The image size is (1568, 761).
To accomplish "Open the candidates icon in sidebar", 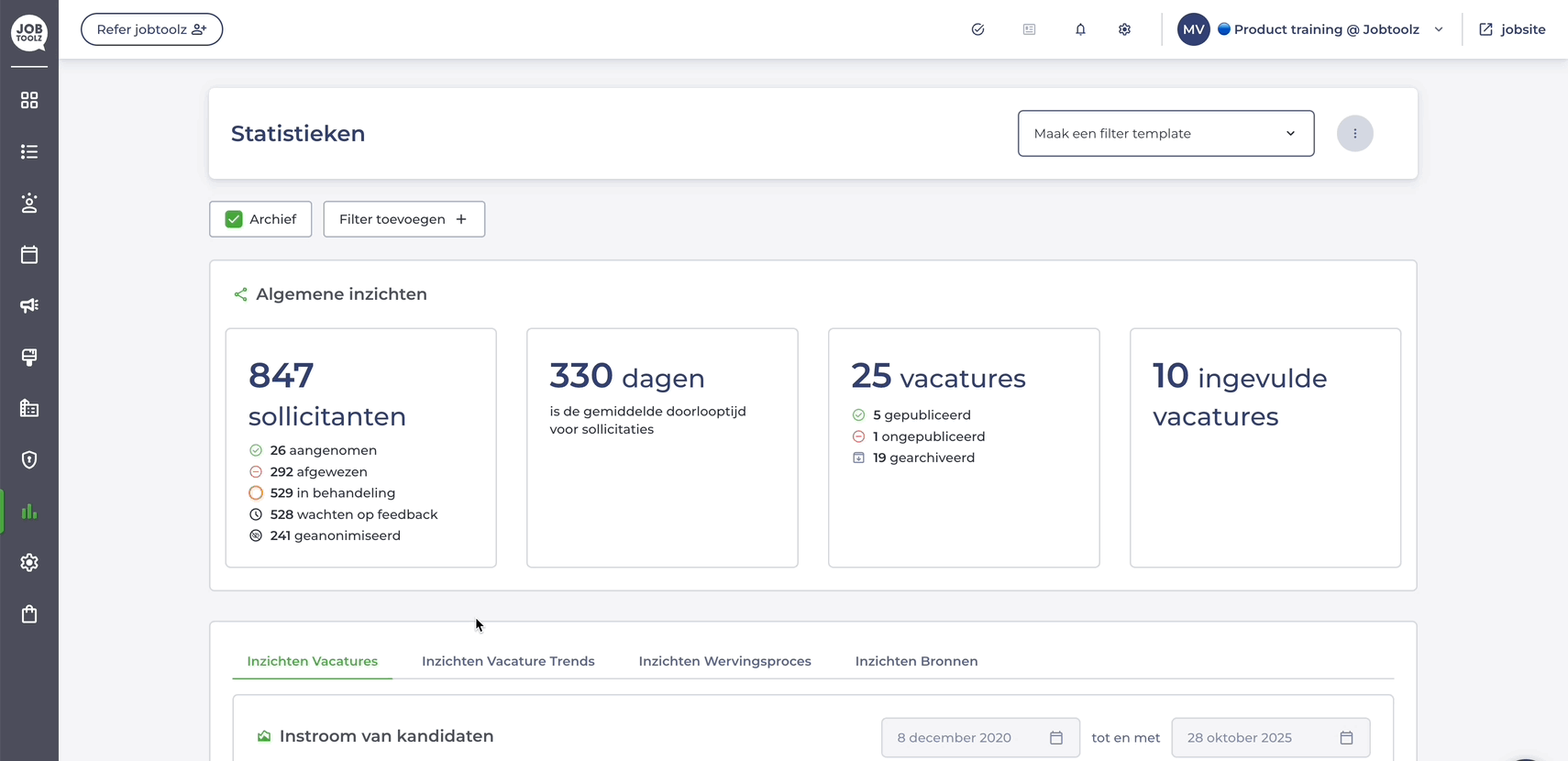I will [29, 203].
